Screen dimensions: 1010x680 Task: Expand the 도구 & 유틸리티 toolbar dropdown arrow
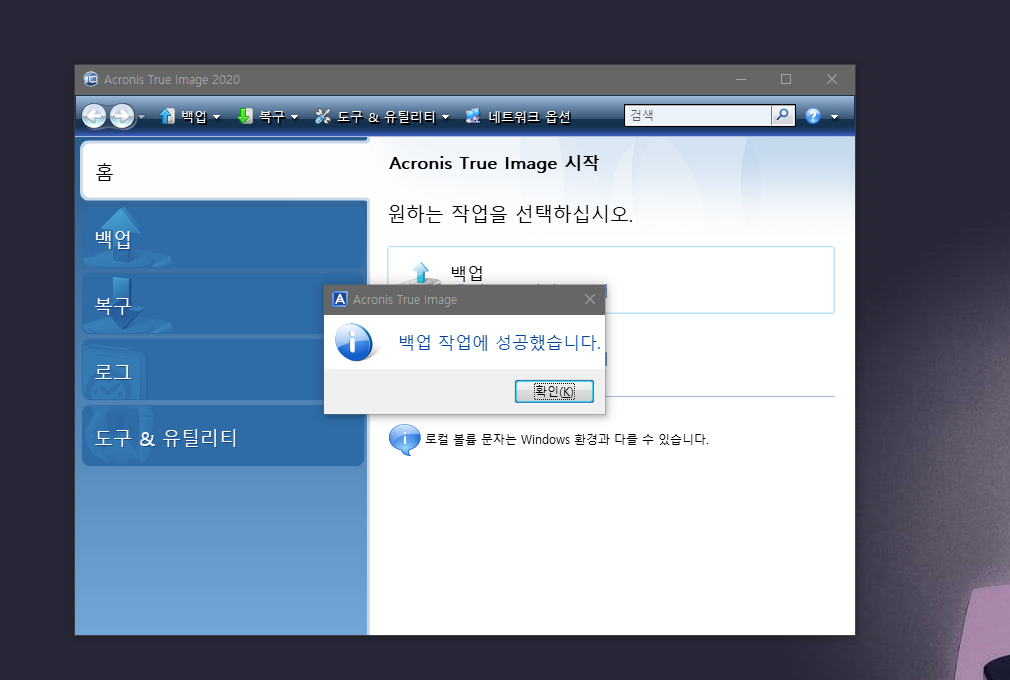tap(445, 117)
